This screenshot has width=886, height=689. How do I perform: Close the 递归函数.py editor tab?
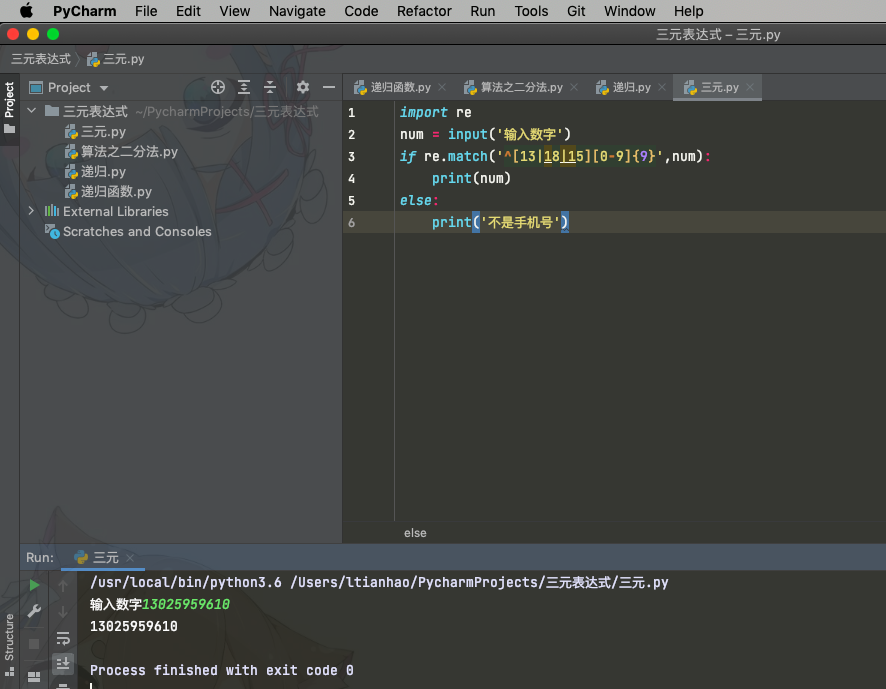coord(442,87)
